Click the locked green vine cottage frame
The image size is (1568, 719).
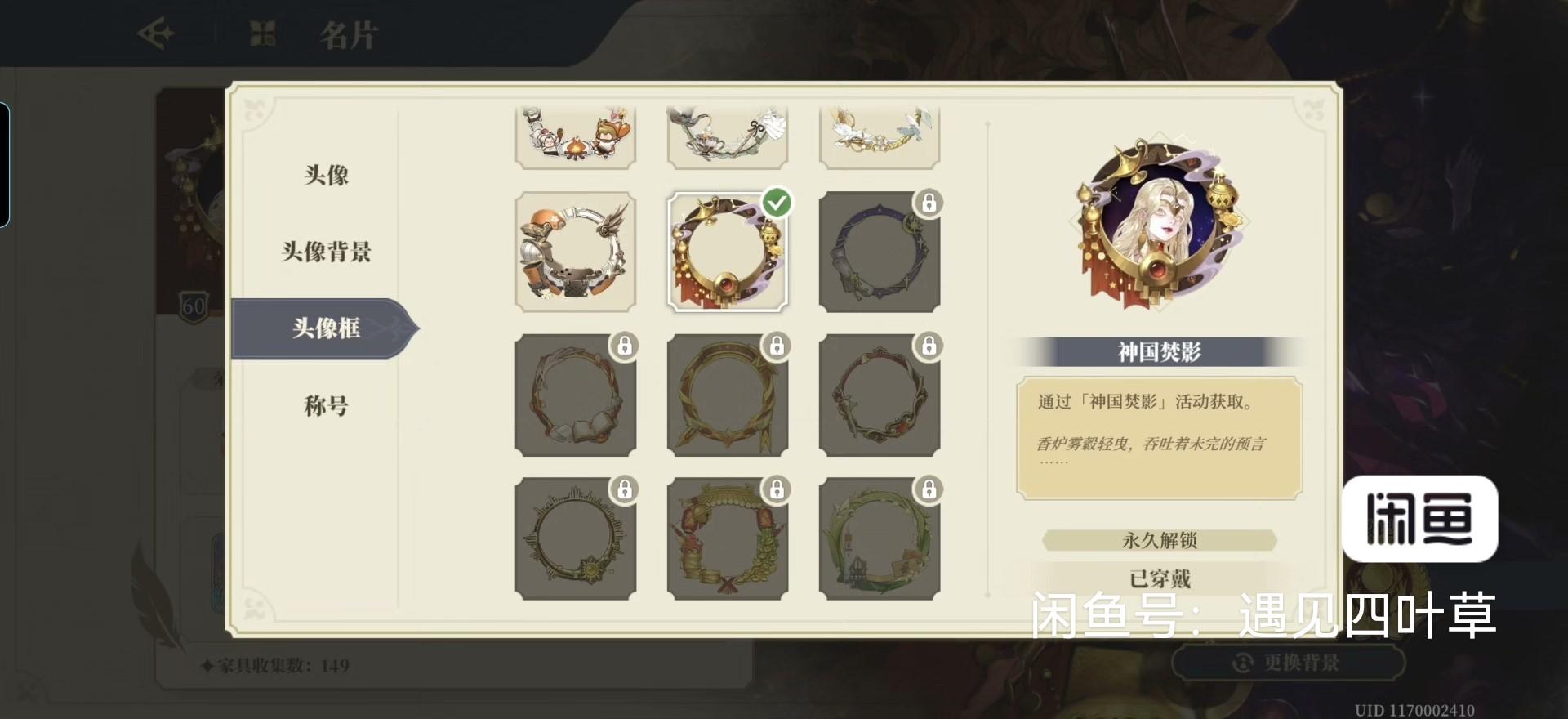[880, 538]
